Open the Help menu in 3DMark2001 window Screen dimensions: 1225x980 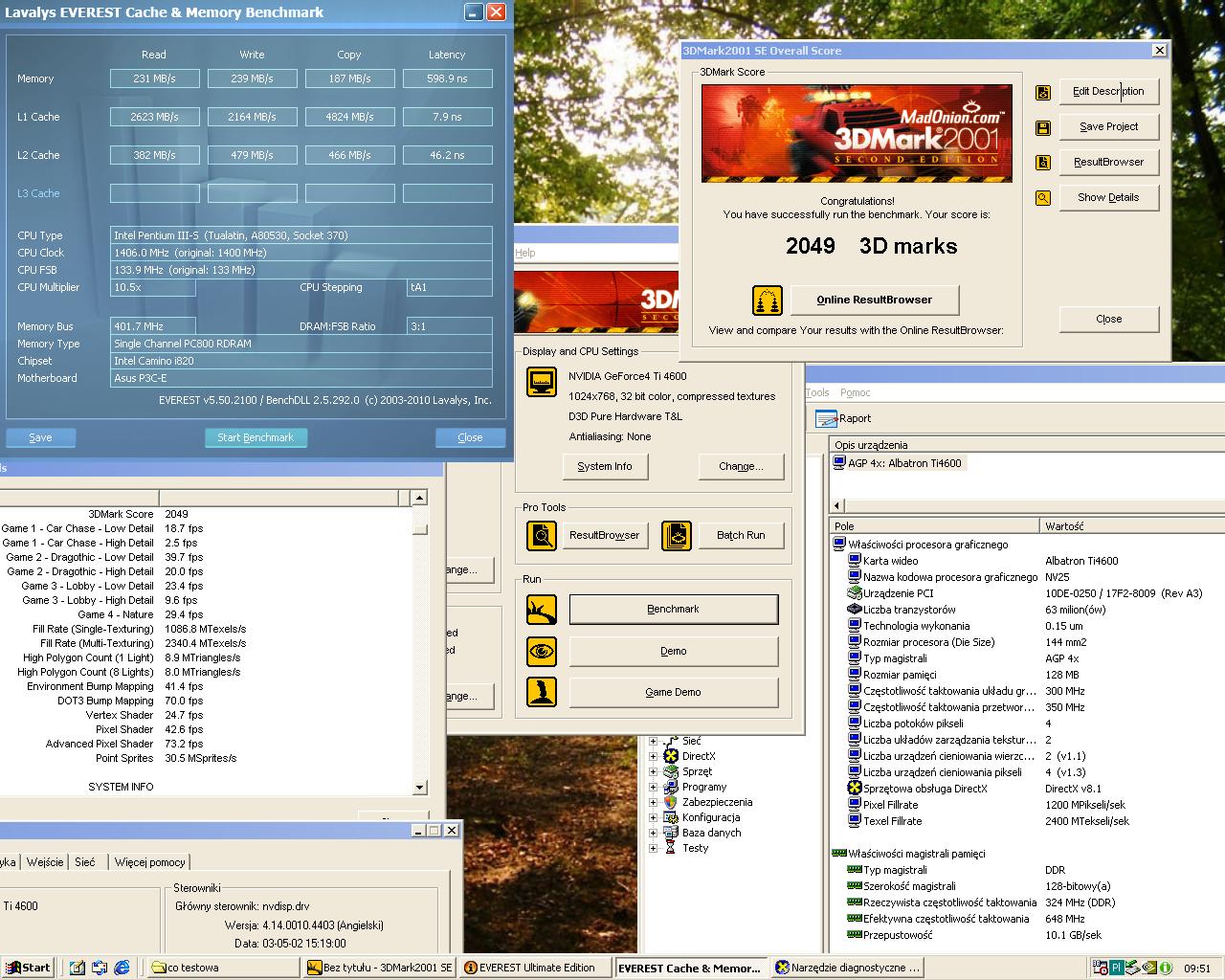[525, 253]
